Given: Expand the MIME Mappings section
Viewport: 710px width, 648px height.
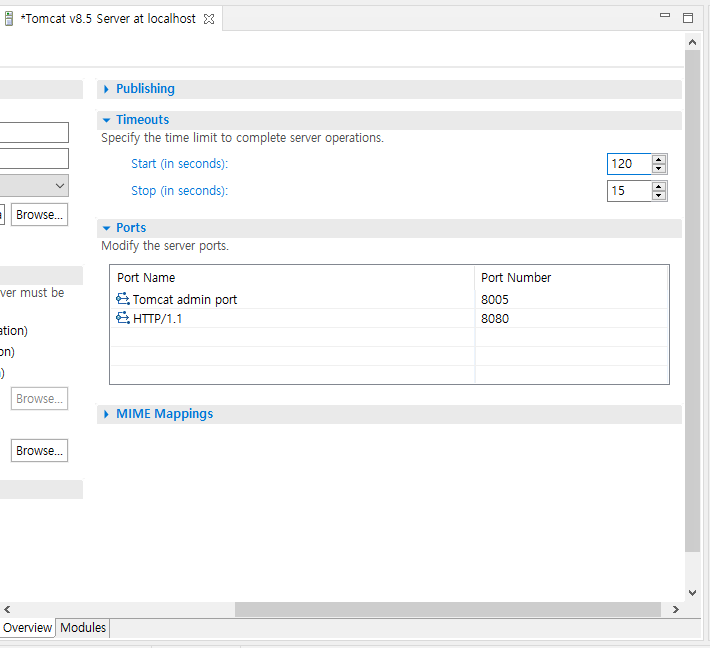Looking at the screenshot, I should 106,414.
